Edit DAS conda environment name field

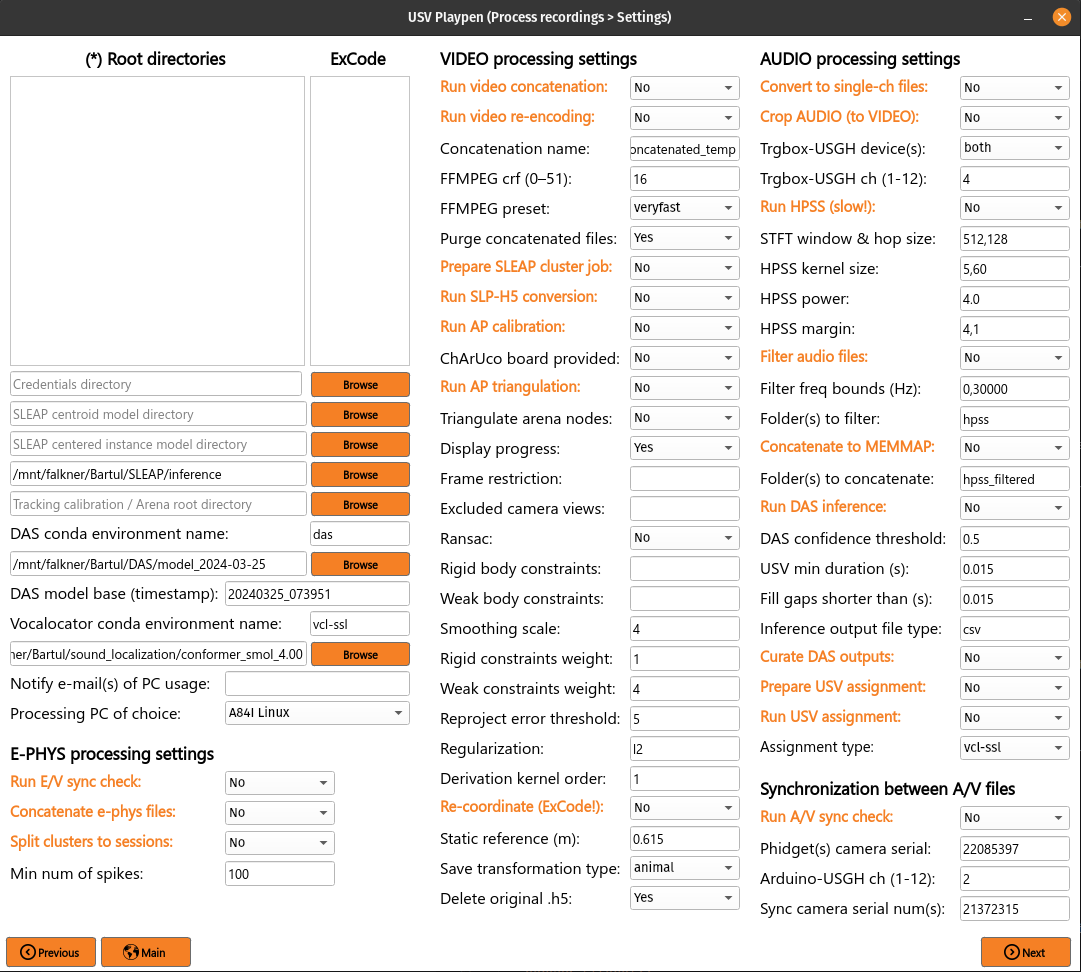(360, 534)
